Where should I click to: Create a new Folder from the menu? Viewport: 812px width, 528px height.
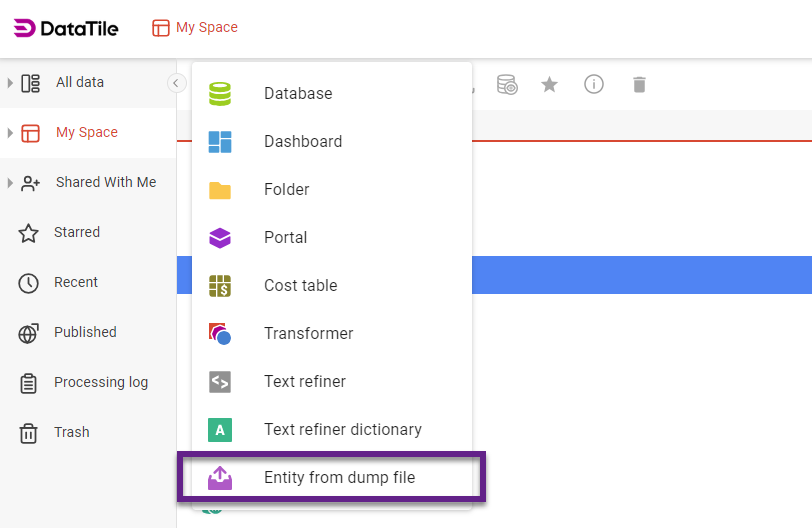(287, 190)
